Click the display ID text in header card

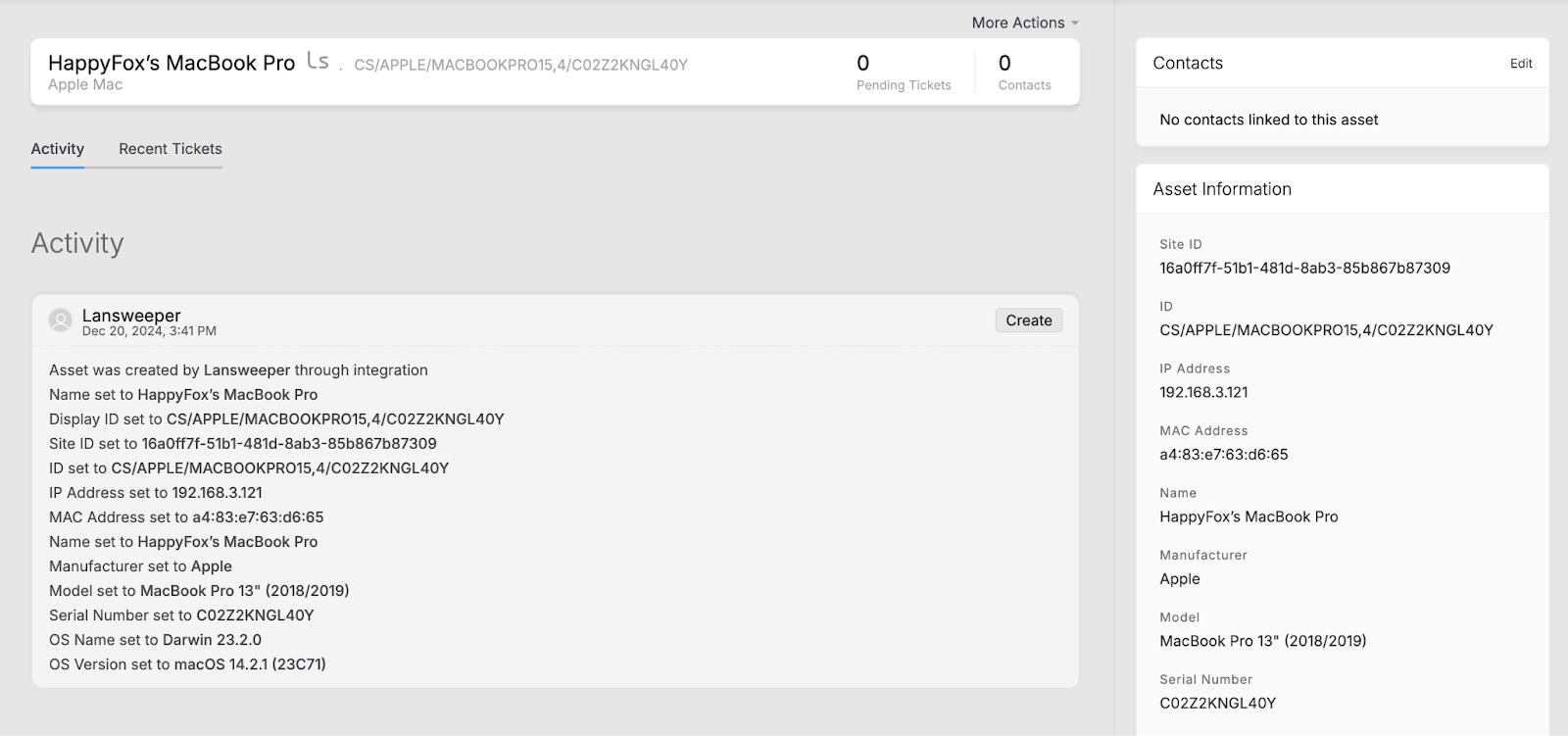click(x=521, y=65)
